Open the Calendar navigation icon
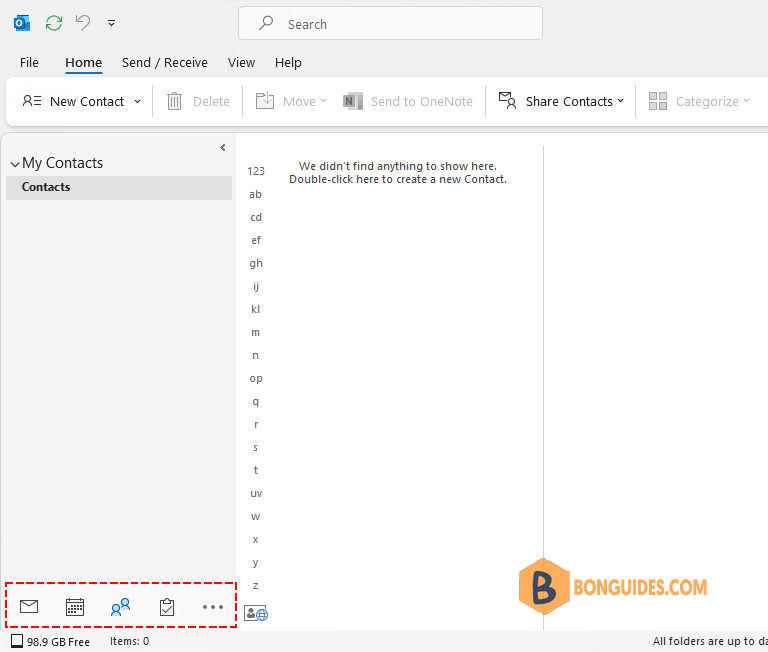The image size is (768, 652). pos(75,607)
